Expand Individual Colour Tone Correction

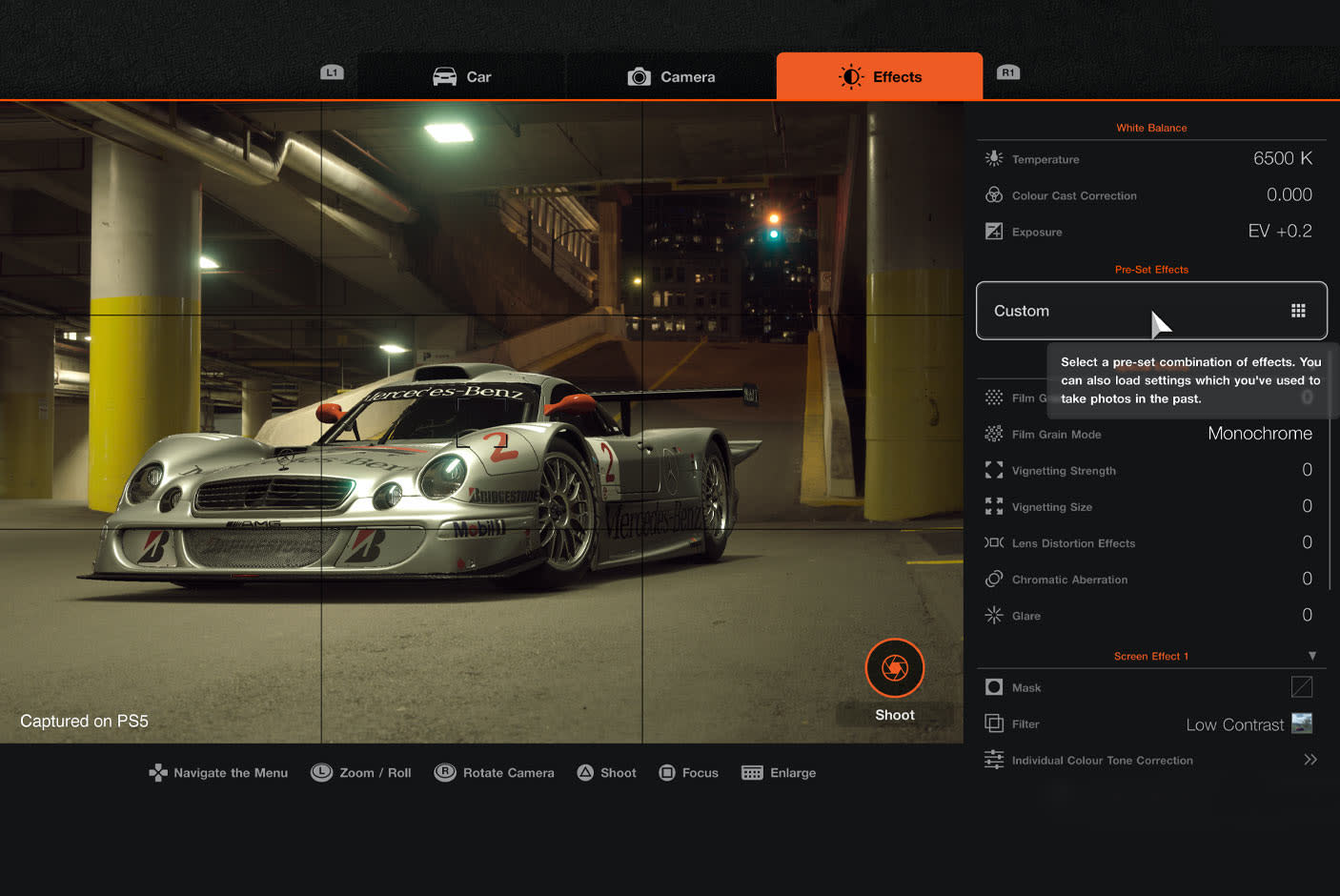[x=1310, y=760]
